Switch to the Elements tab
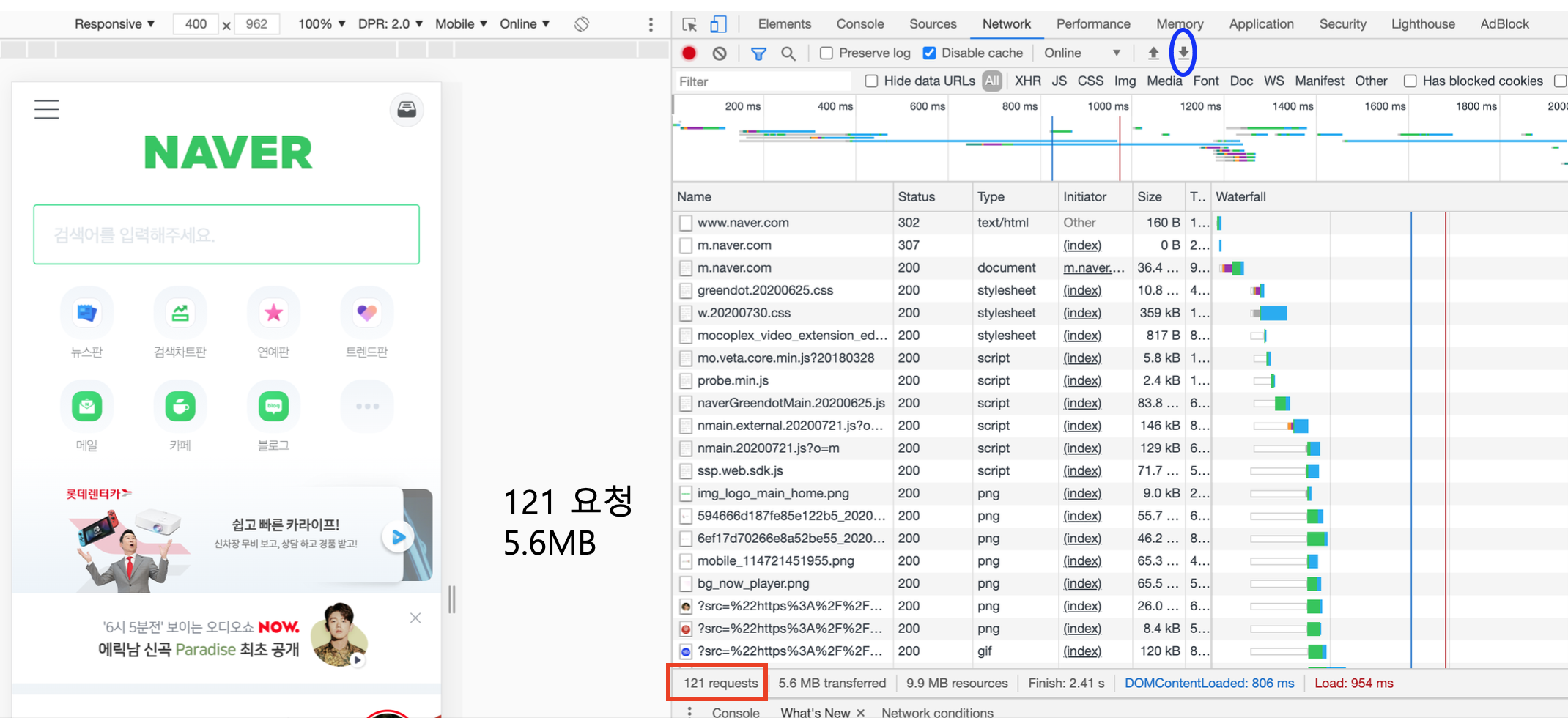 coord(785,24)
